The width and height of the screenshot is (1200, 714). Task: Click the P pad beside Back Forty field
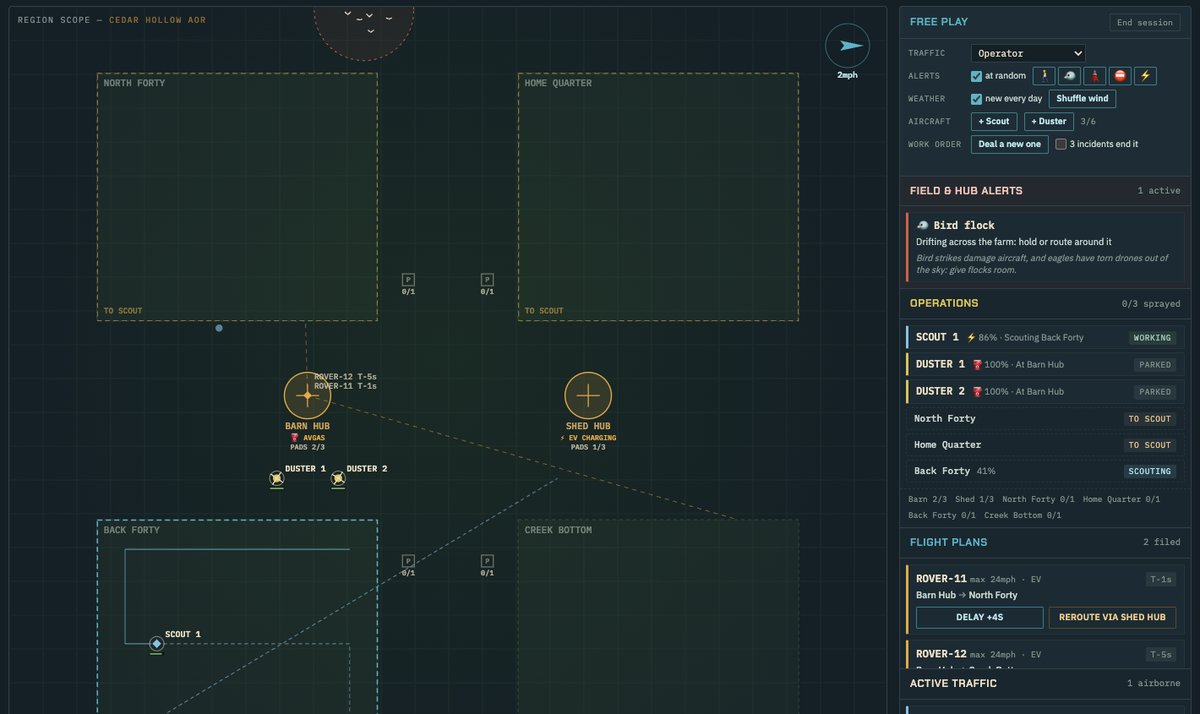(x=408, y=561)
